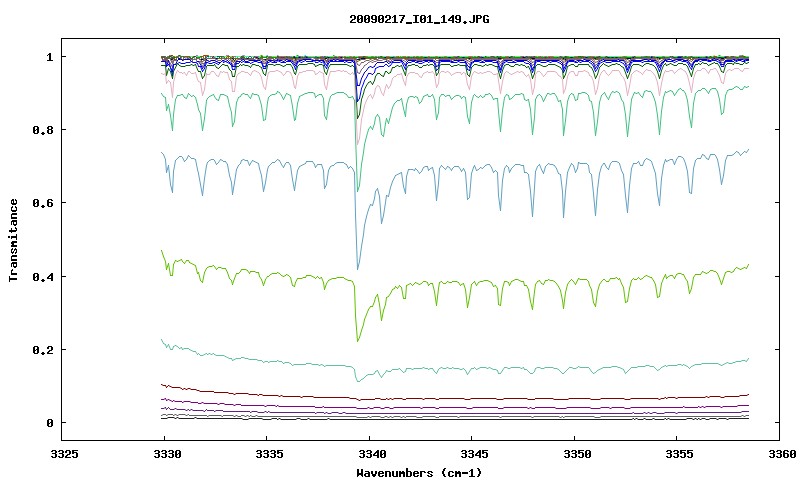Click the y-axis tick label 0.2
The width and height of the screenshot is (800, 480).
click(43, 350)
